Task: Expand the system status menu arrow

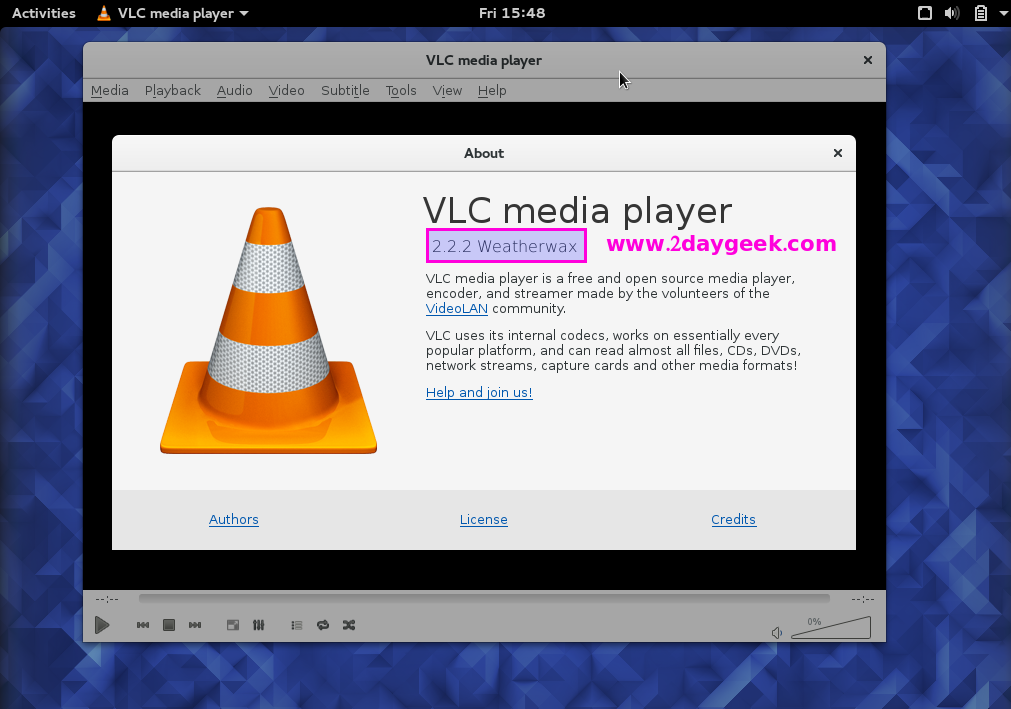Action: [1003, 13]
